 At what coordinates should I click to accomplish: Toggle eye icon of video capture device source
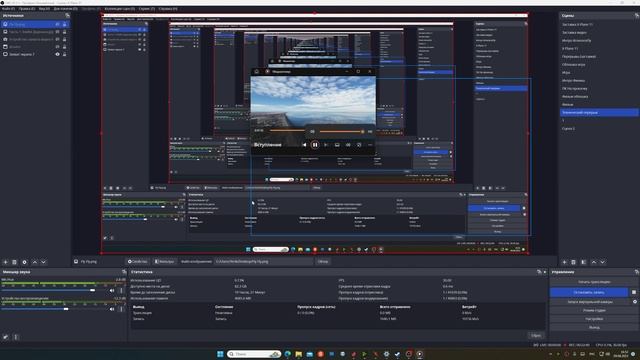coord(58,39)
